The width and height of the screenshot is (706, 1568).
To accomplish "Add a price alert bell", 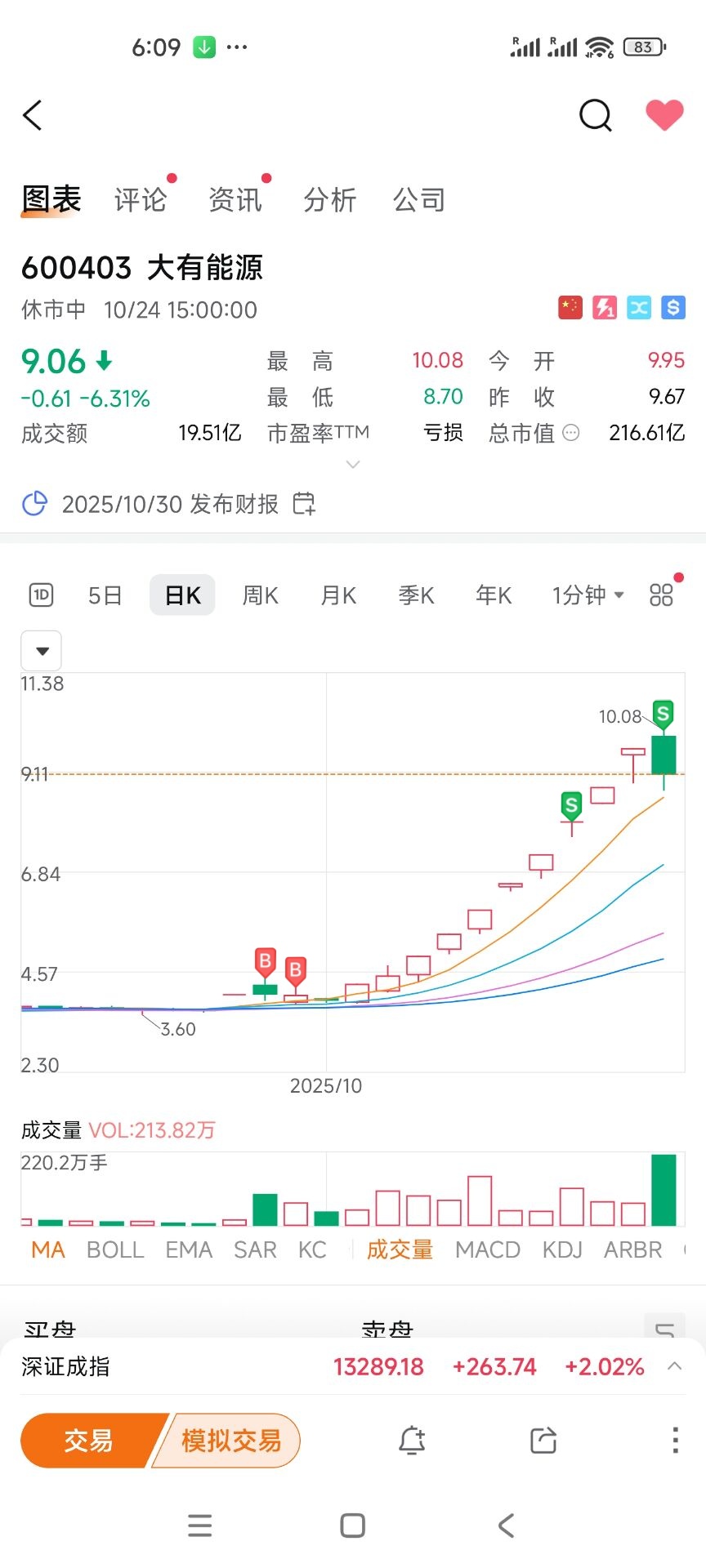I will coord(412,1441).
